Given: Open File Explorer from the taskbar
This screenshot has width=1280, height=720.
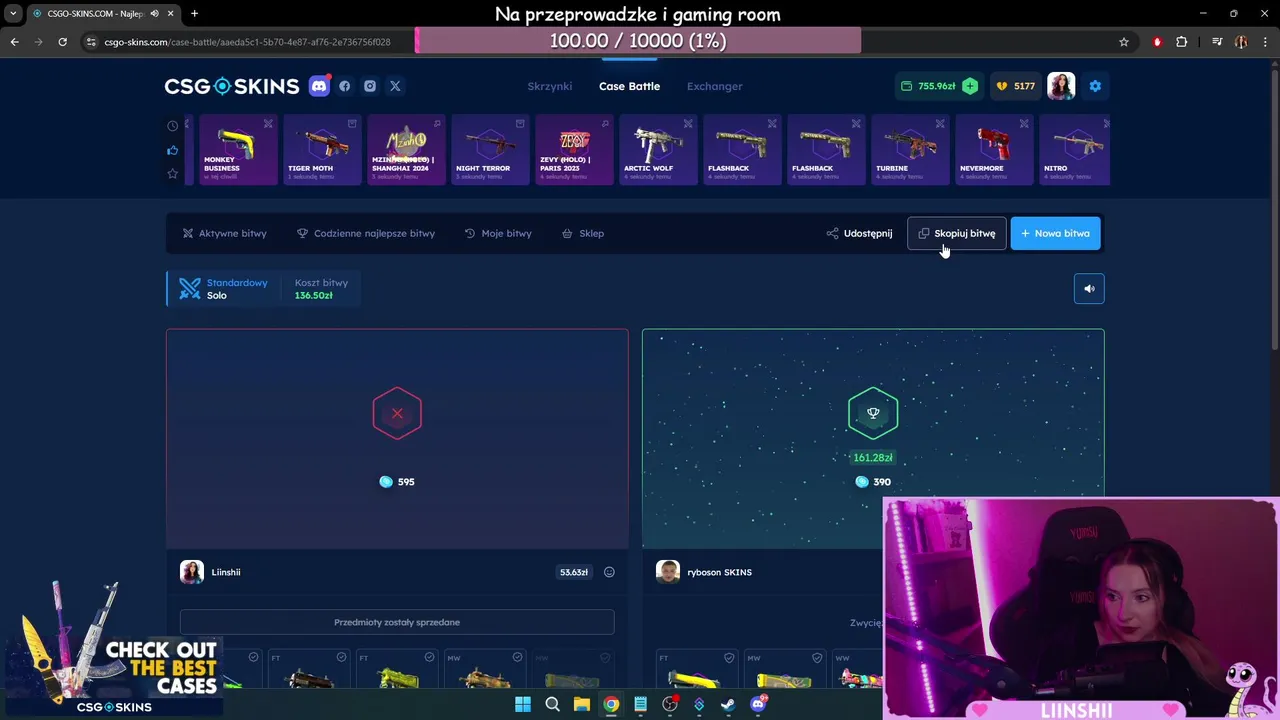Looking at the screenshot, I should (581, 704).
